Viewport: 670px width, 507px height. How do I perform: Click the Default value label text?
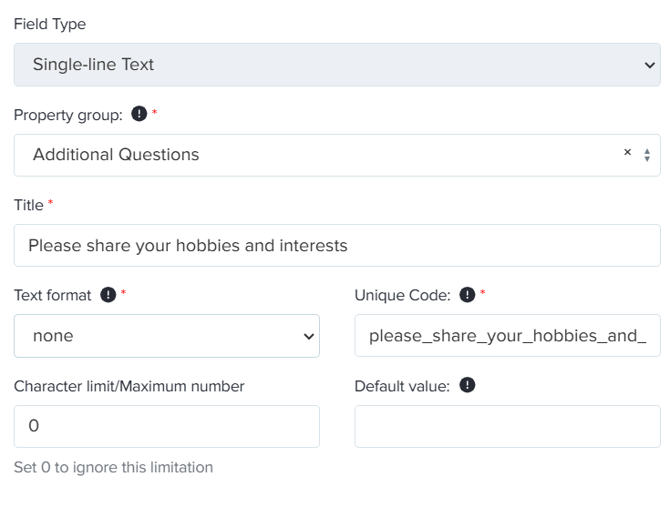tap(402, 386)
